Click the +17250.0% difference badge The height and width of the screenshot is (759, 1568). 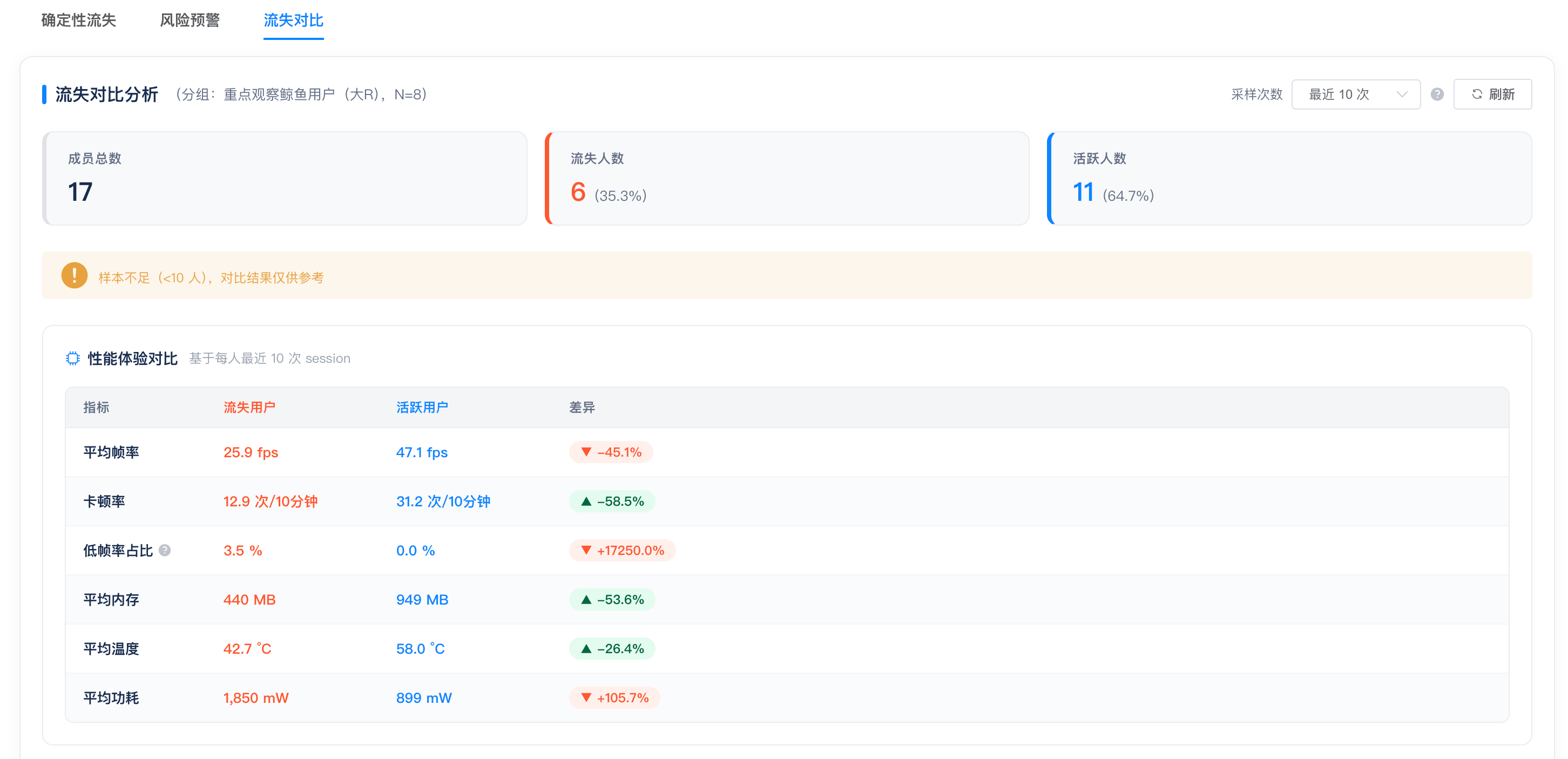pos(622,550)
